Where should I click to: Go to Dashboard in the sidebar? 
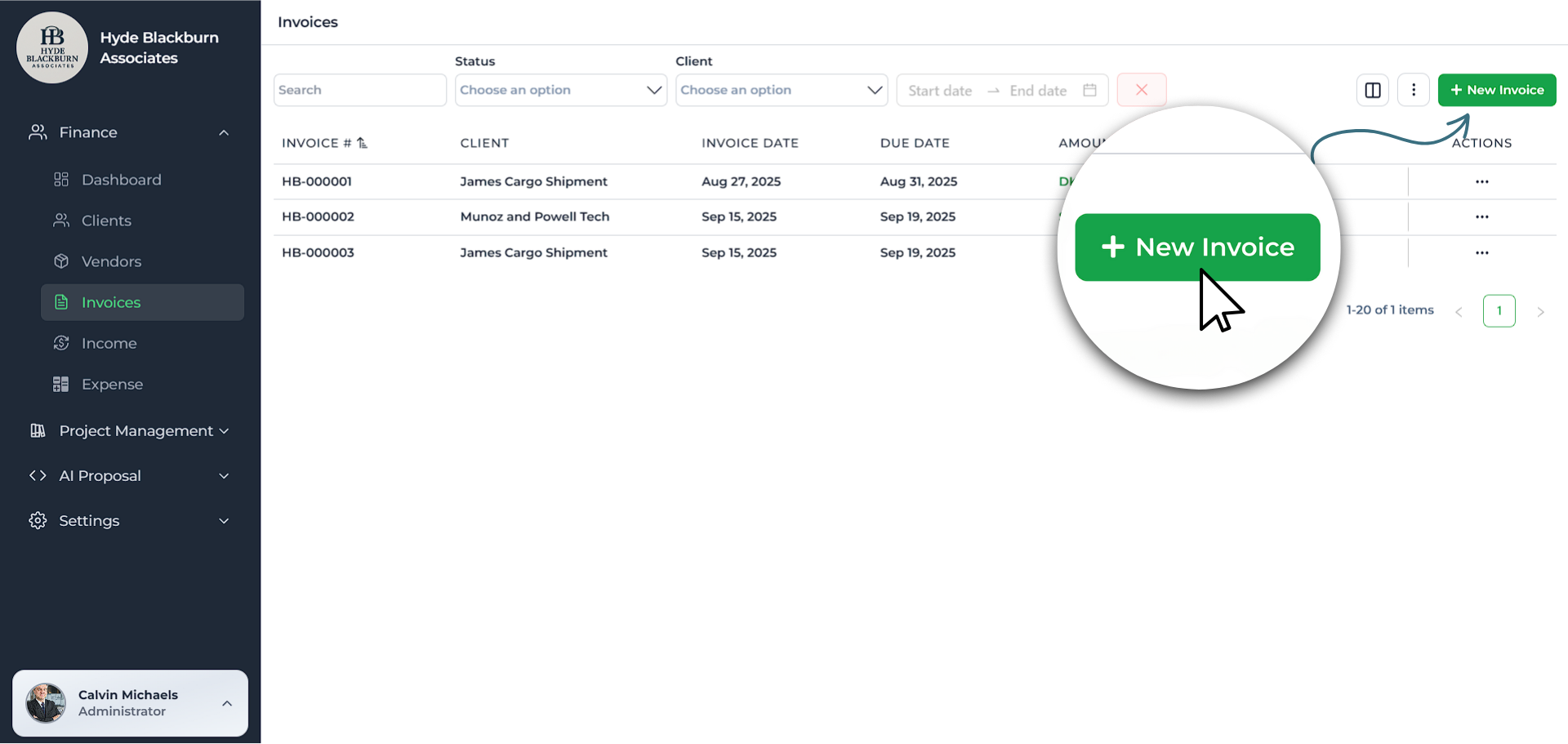tap(121, 180)
